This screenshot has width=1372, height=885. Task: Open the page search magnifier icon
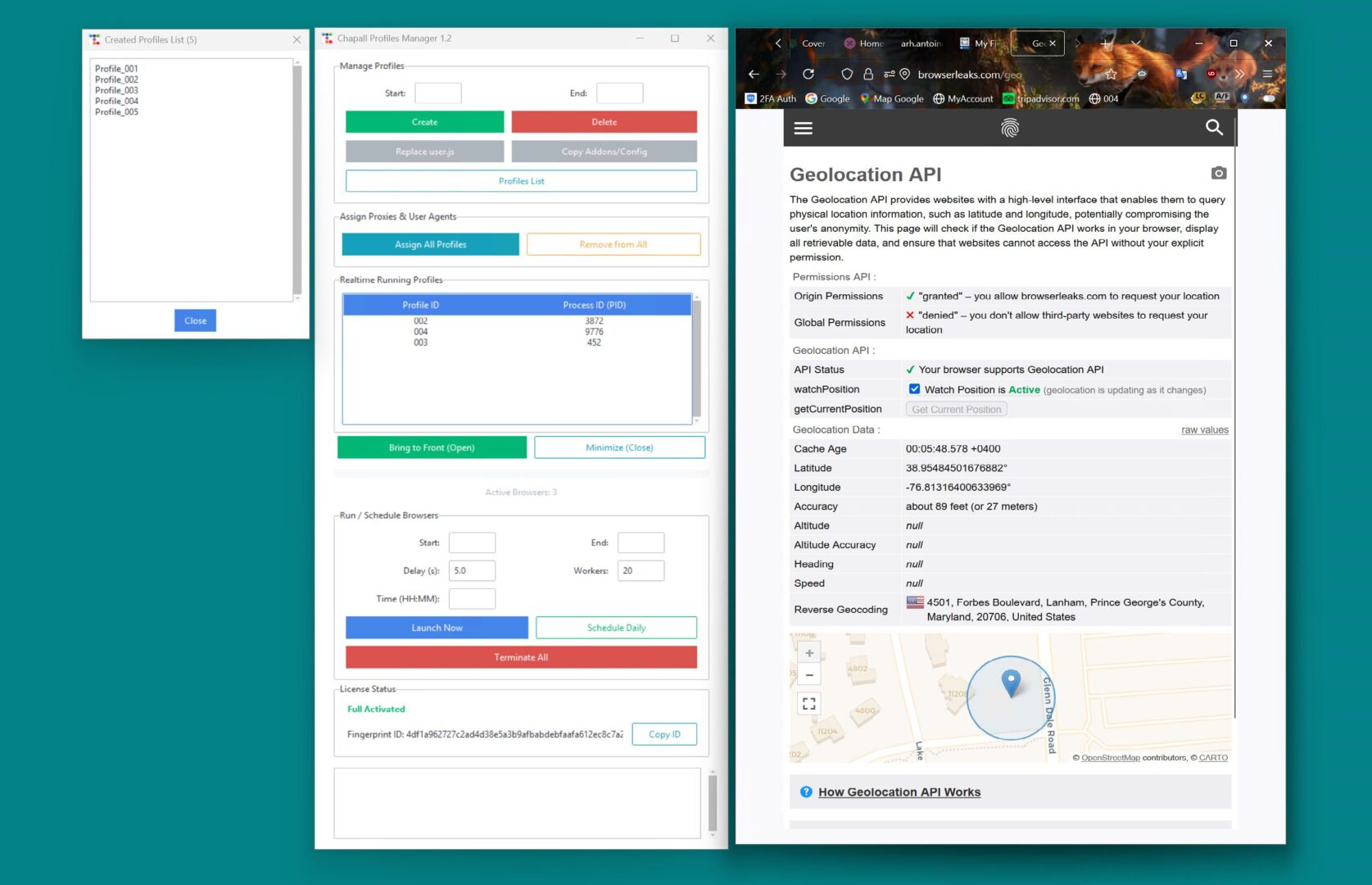(x=1214, y=127)
